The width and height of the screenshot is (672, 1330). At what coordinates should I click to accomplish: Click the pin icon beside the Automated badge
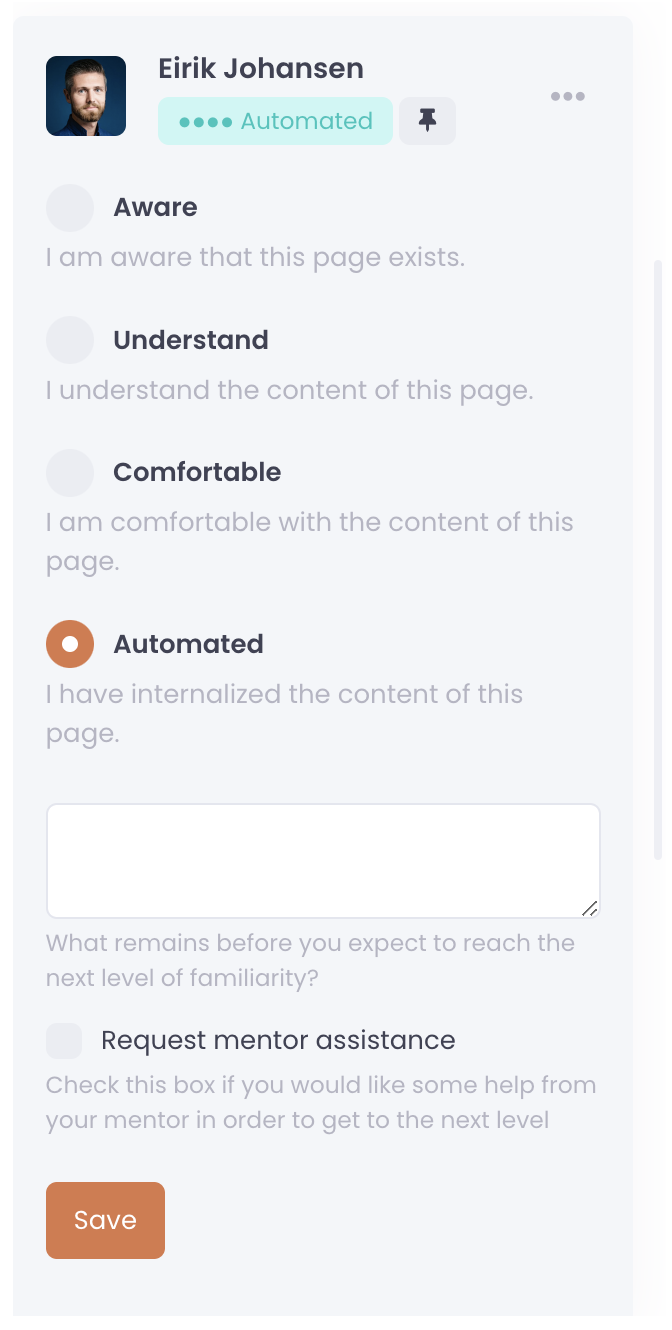click(x=427, y=121)
